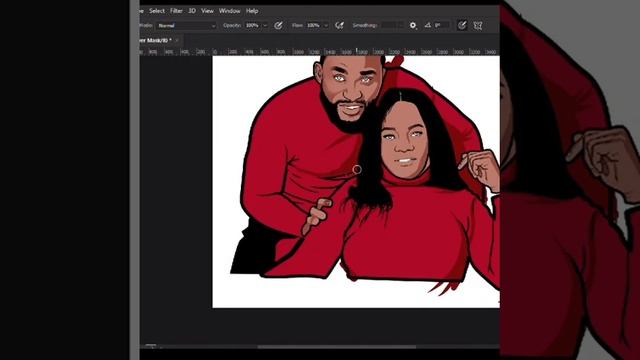Click the horizontal scrollbar below the canvas
The width and height of the screenshot is (640, 360).
click(337, 347)
